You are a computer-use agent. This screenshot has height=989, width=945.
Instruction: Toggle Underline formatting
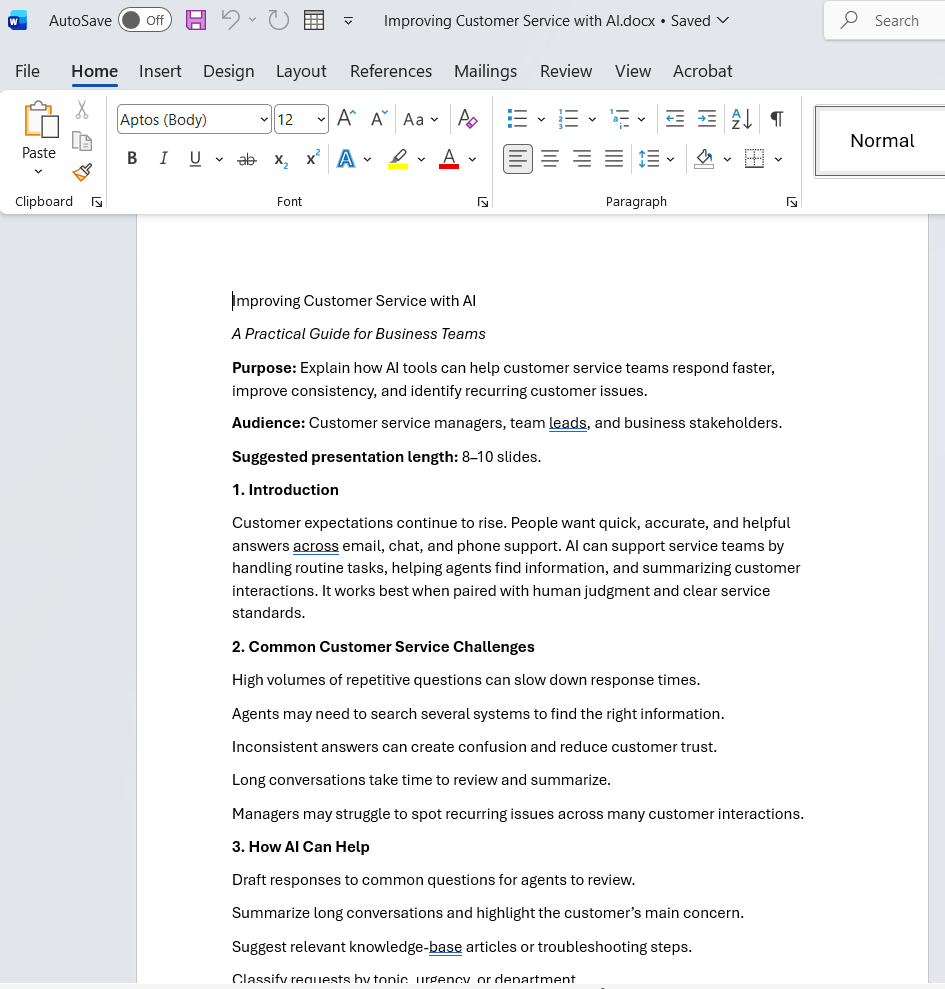coord(196,159)
